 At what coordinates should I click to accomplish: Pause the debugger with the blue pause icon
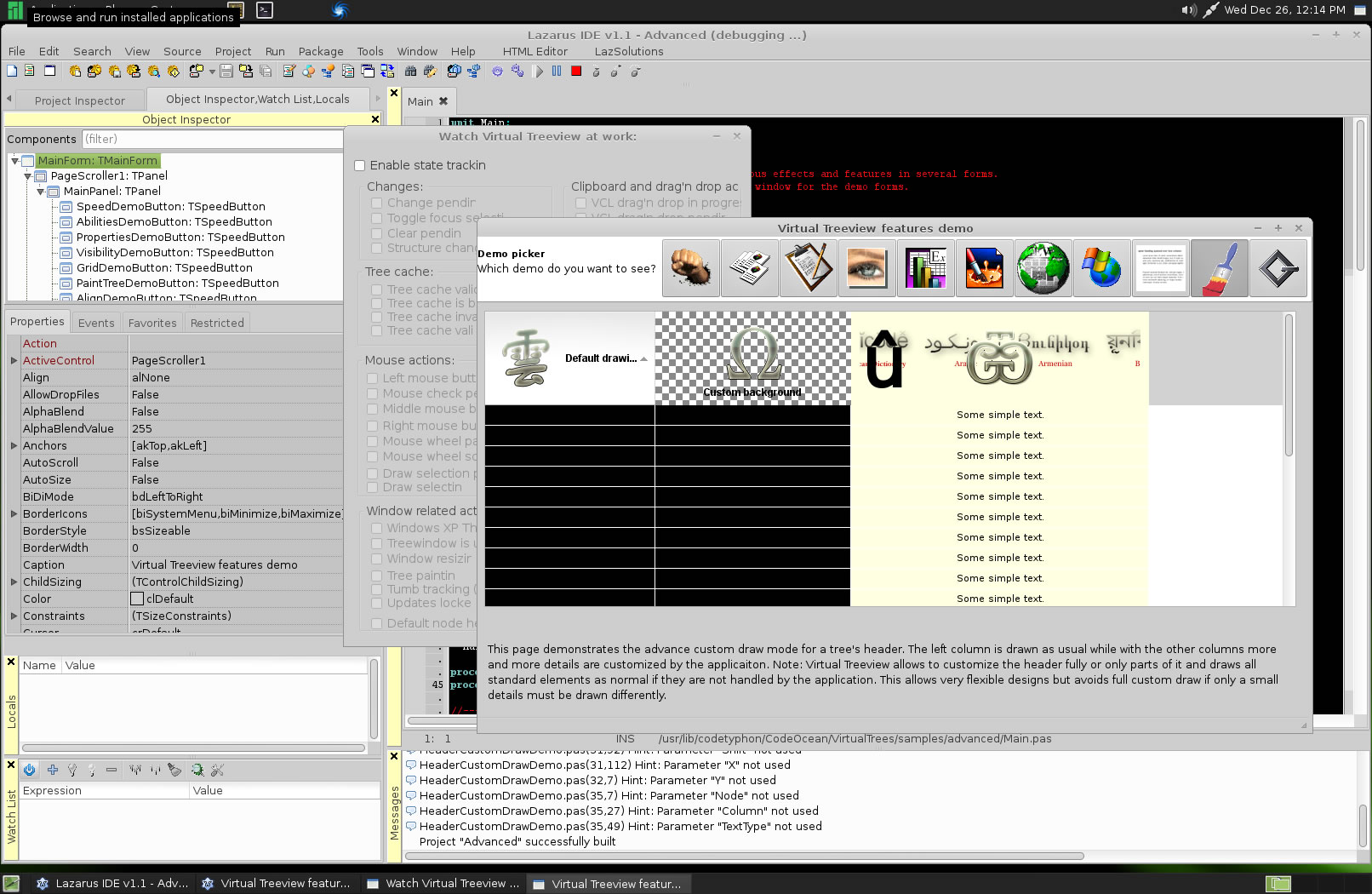(557, 72)
